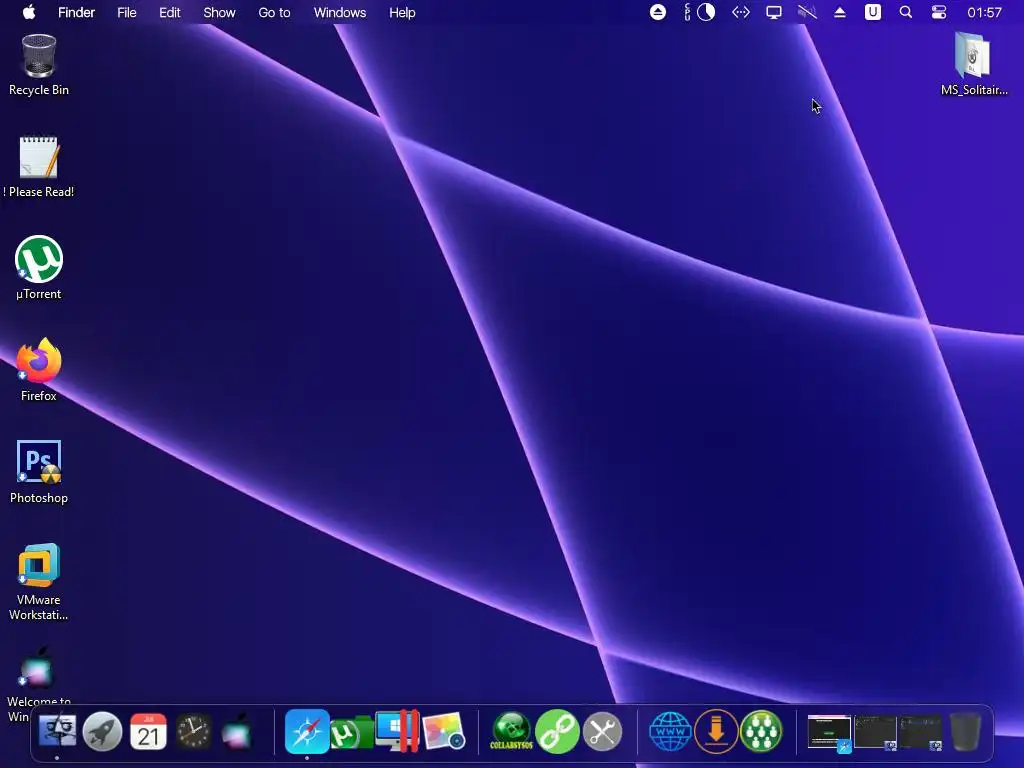
Task: Open the wrench and screwdriver tools icon
Action: pyautogui.click(x=603, y=731)
